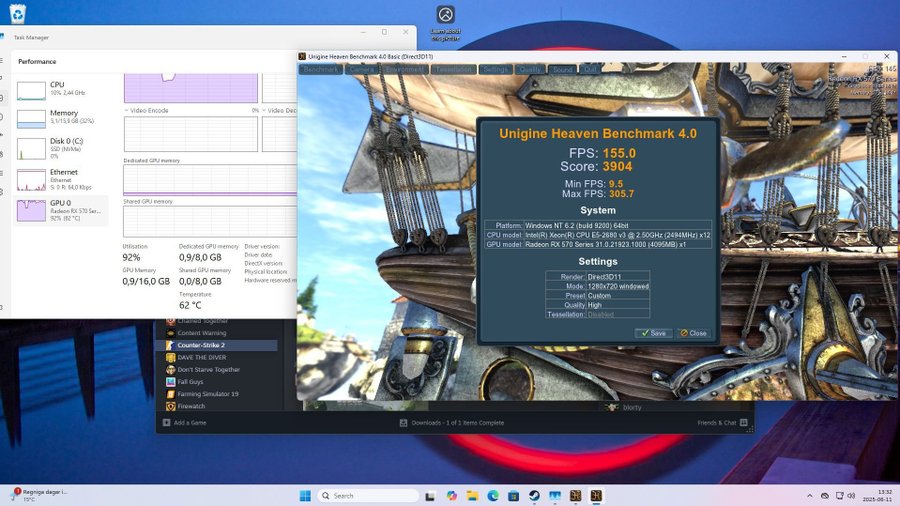900x506 pixels.
Task: Open the Learn about this picture icon
Action: point(446,15)
